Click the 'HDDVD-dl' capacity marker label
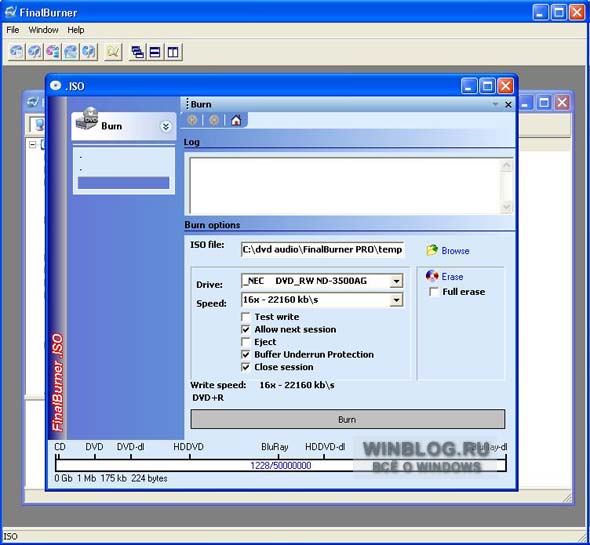Image resolution: width=590 pixels, height=545 pixels. click(x=325, y=447)
